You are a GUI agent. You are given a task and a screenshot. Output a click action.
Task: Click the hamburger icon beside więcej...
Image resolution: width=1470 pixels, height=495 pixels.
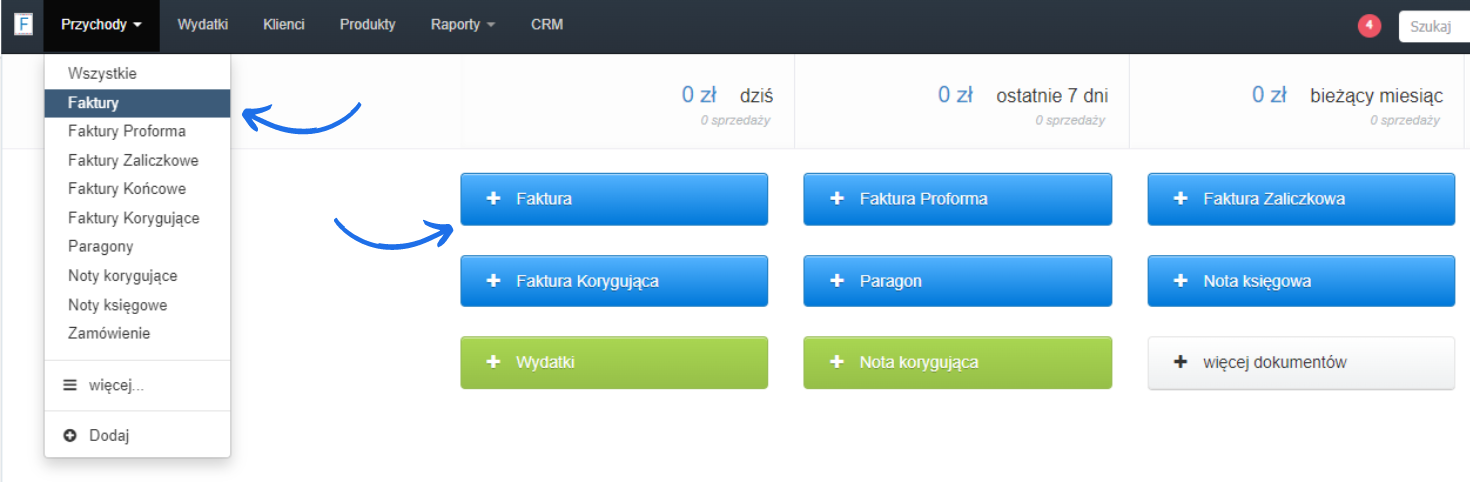pyautogui.click(x=70, y=385)
